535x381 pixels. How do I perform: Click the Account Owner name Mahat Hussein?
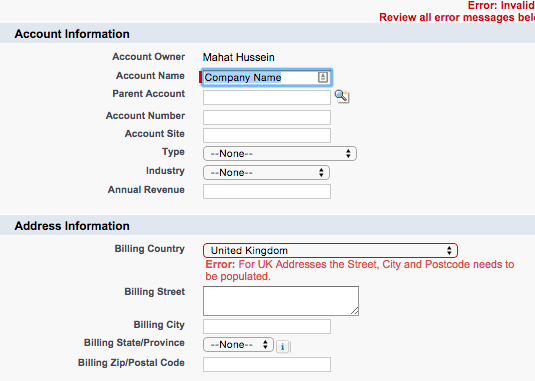point(238,57)
